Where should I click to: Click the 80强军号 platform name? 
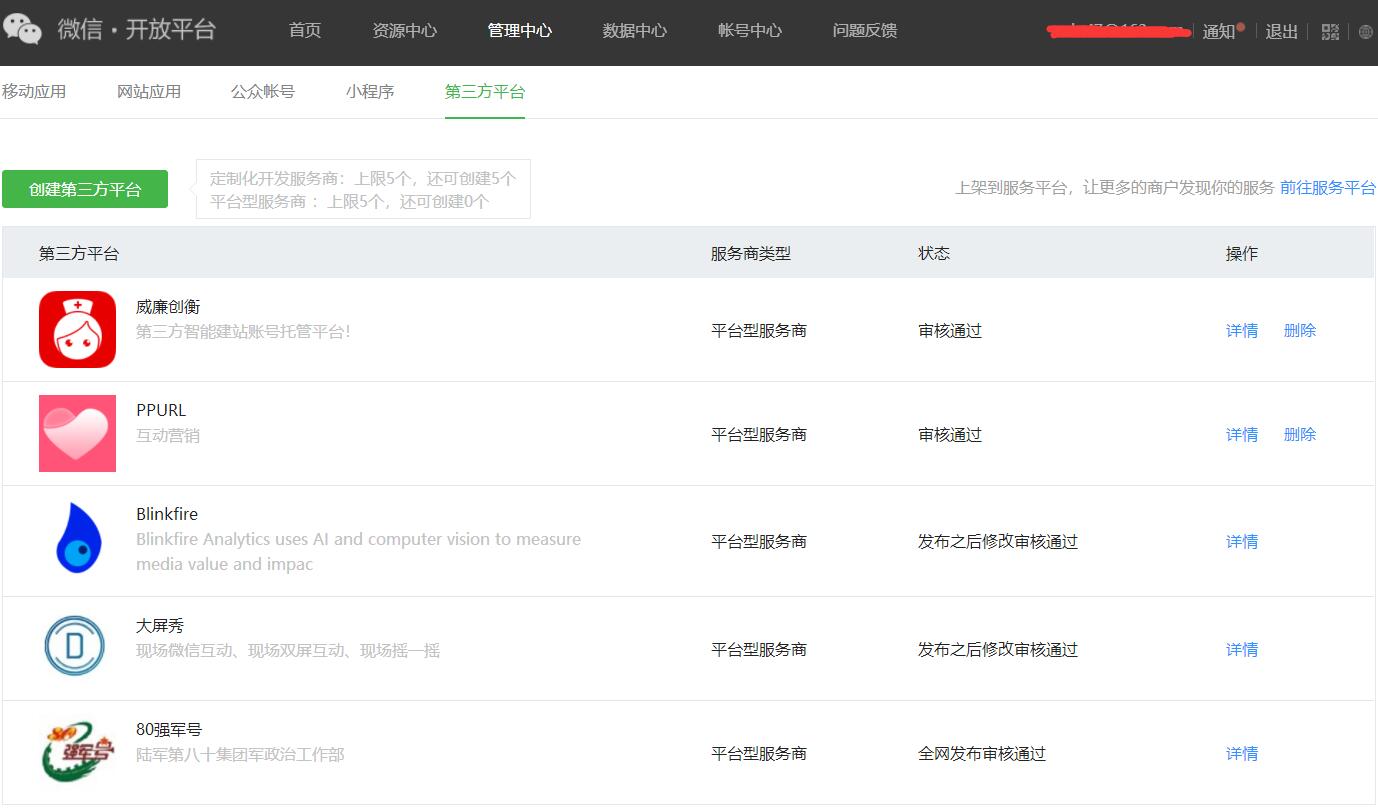coord(169,730)
